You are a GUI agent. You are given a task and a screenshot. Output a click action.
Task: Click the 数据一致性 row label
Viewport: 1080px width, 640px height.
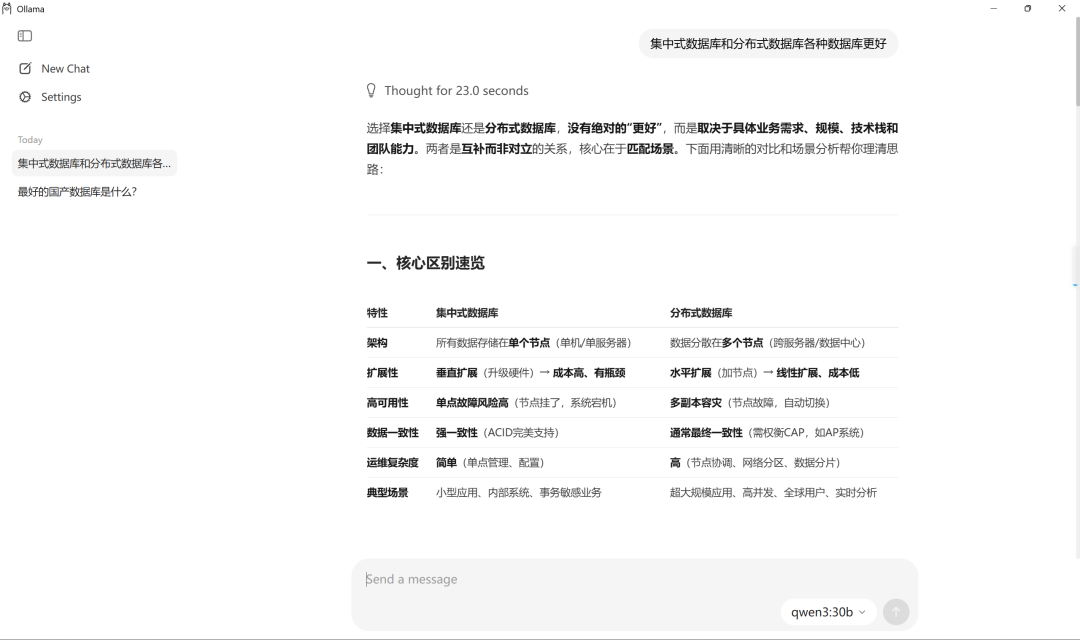point(393,433)
